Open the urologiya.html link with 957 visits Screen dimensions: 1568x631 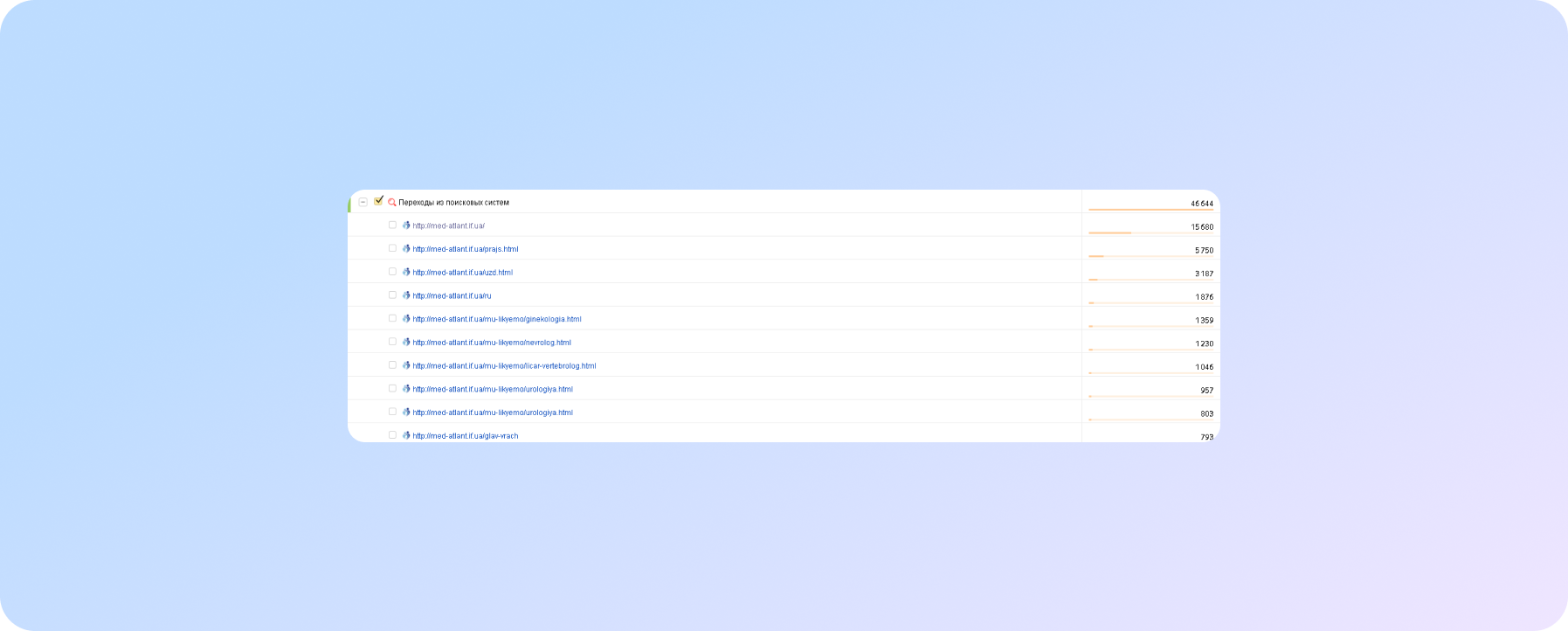tap(493, 389)
